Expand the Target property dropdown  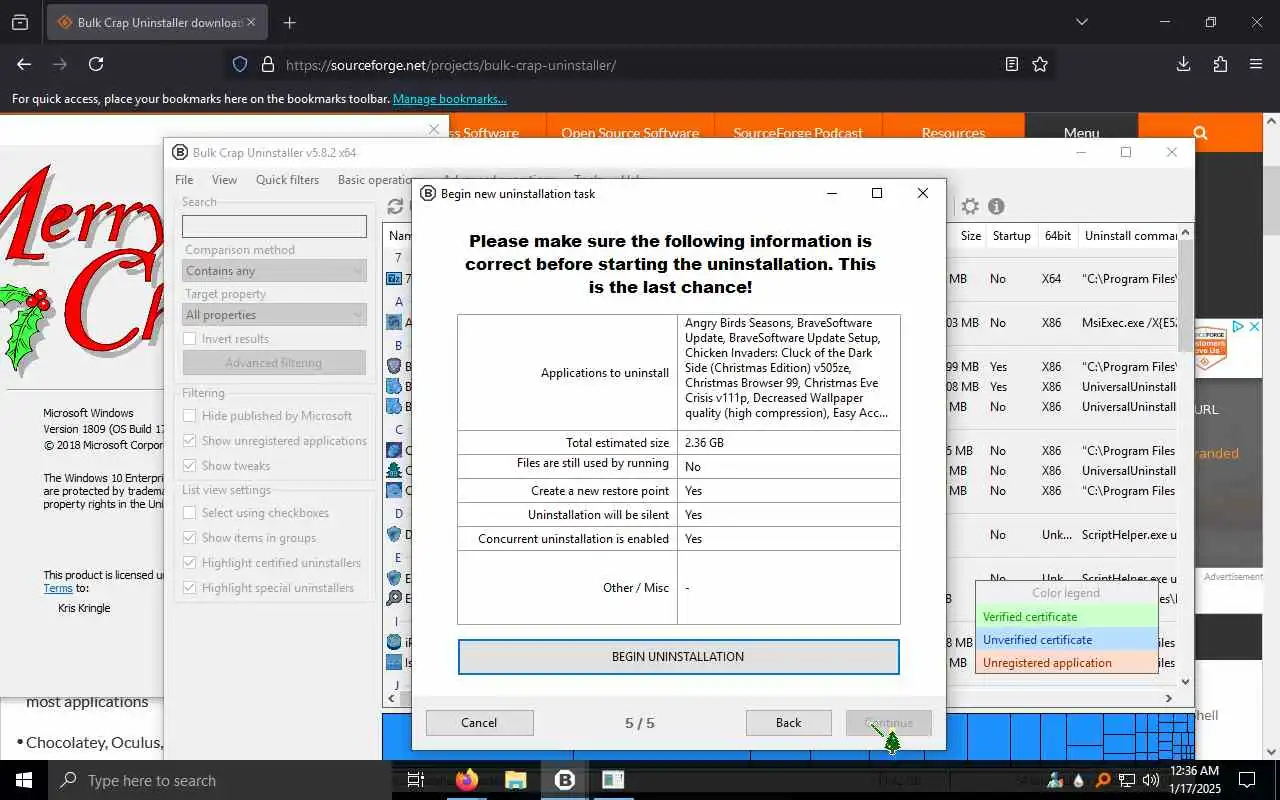coord(274,315)
